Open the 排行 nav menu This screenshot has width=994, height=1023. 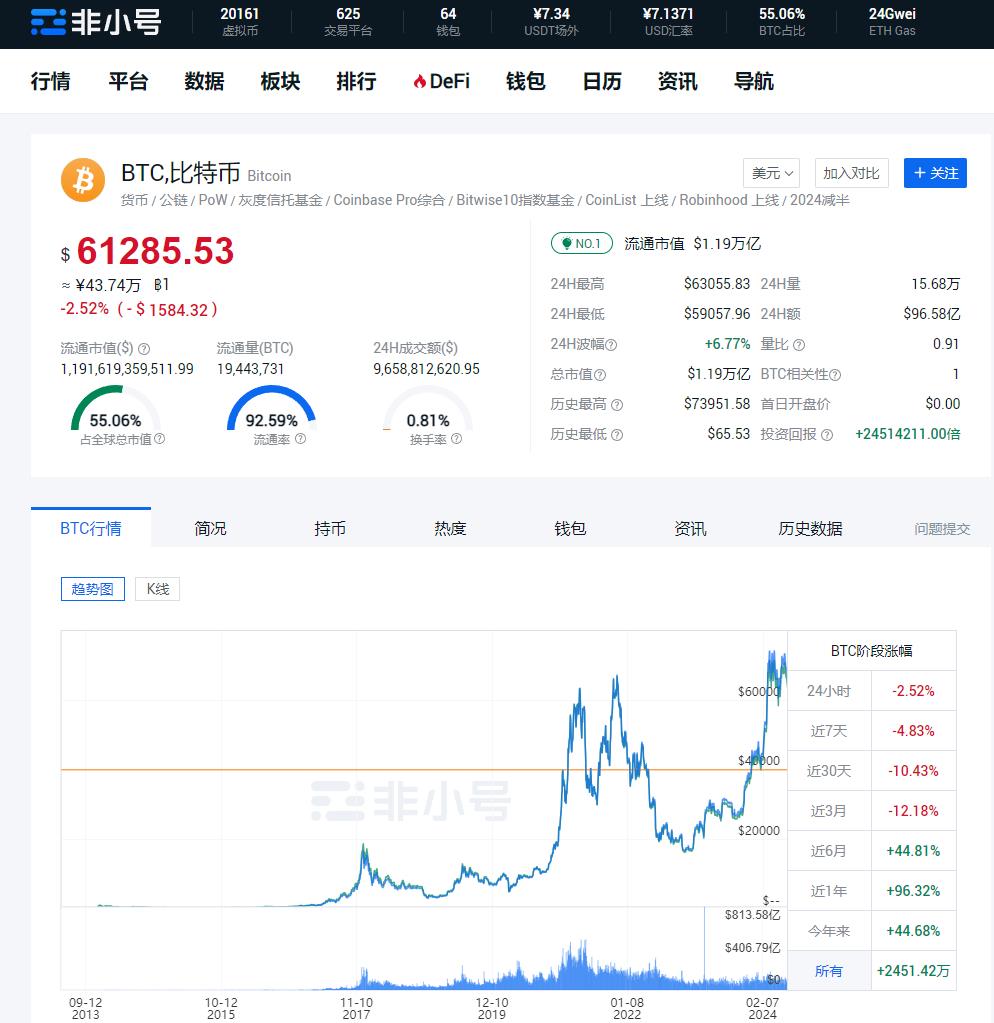click(x=356, y=82)
